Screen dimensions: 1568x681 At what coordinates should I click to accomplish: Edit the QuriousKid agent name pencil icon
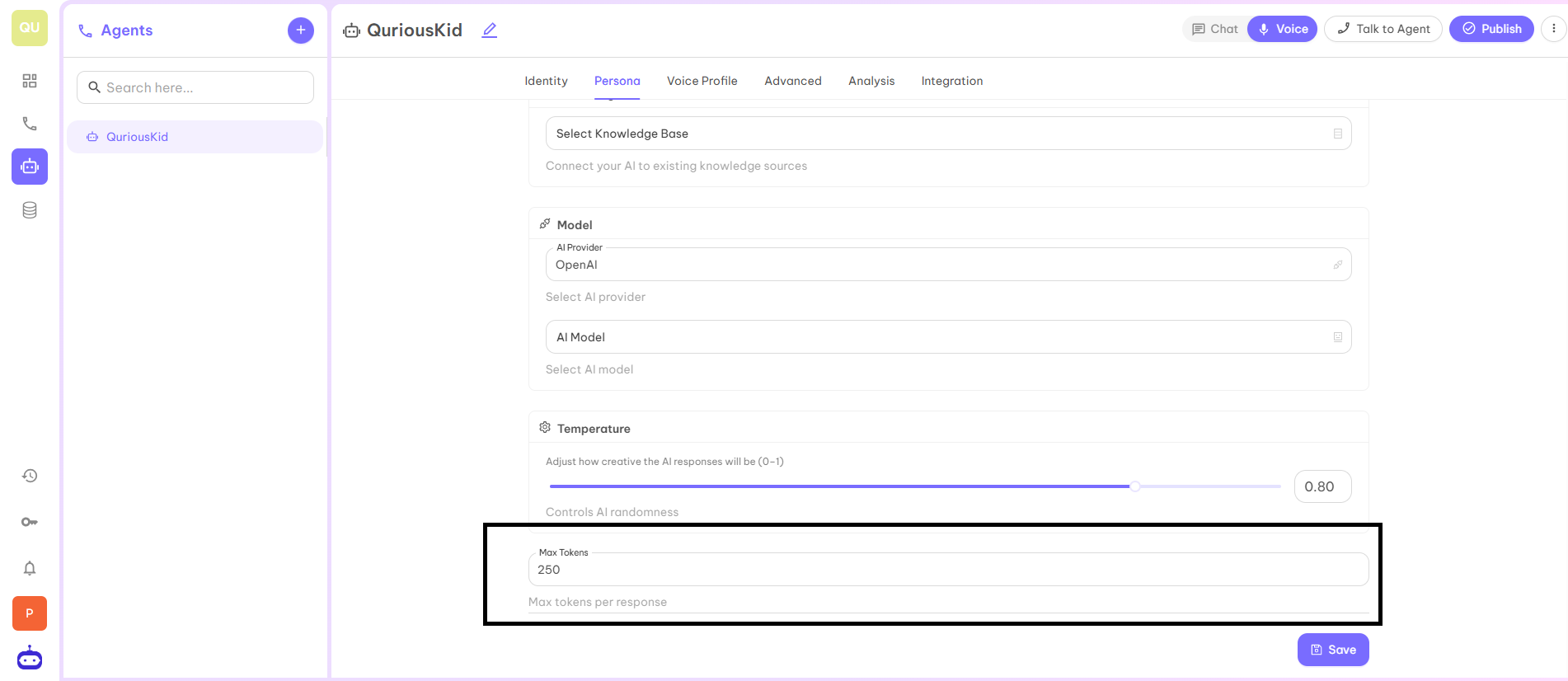point(490,31)
